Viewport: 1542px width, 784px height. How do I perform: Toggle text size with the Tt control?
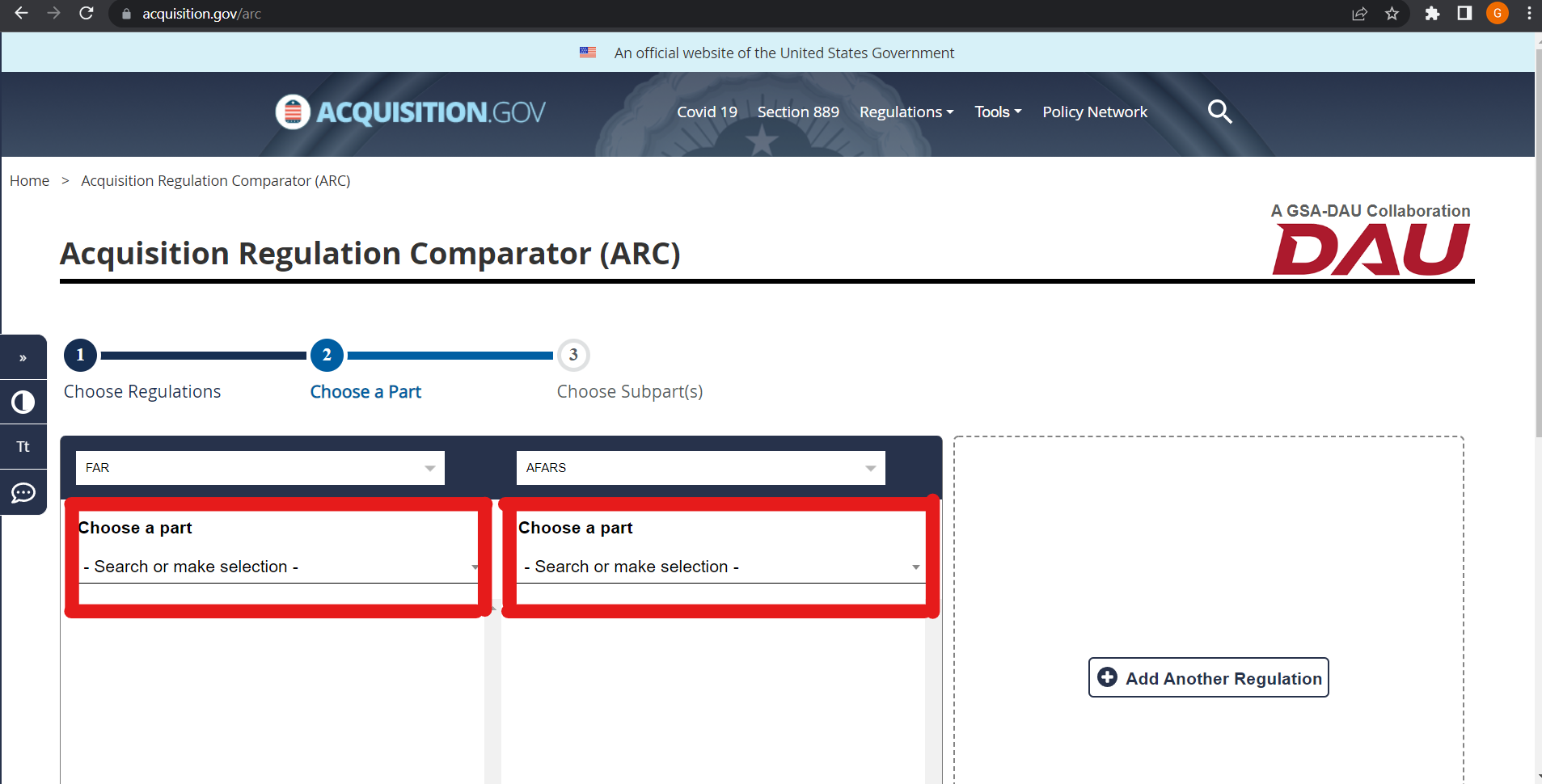(x=23, y=446)
